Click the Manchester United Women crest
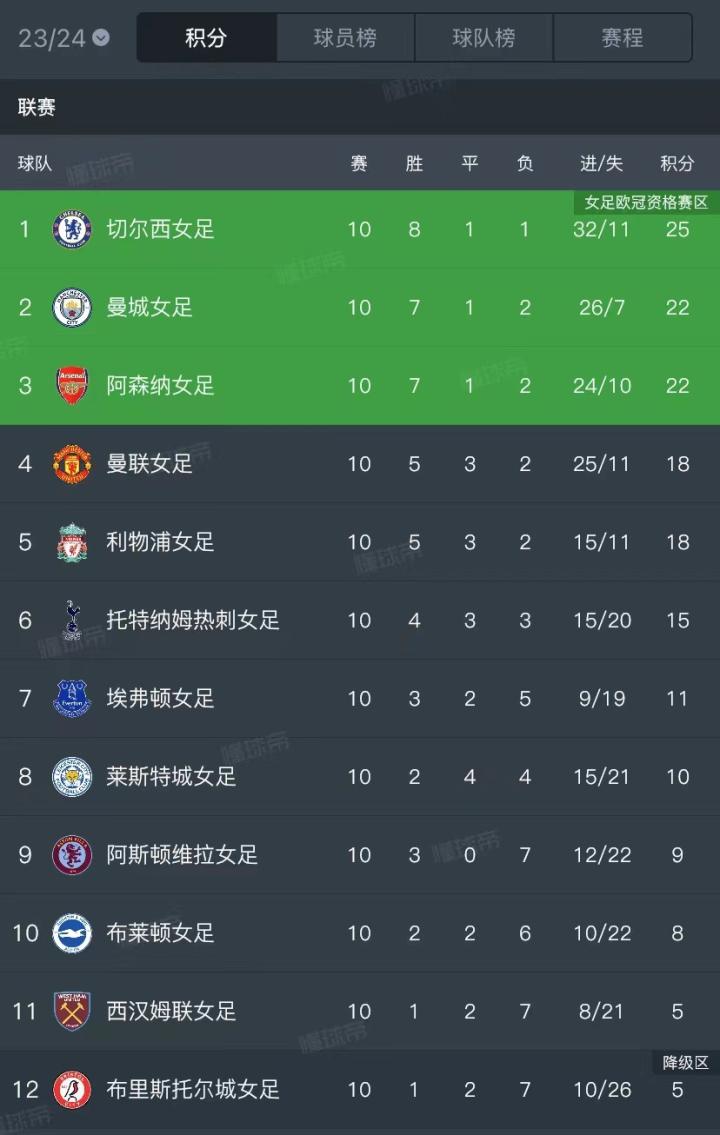The image size is (720, 1135). click(72, 464)
